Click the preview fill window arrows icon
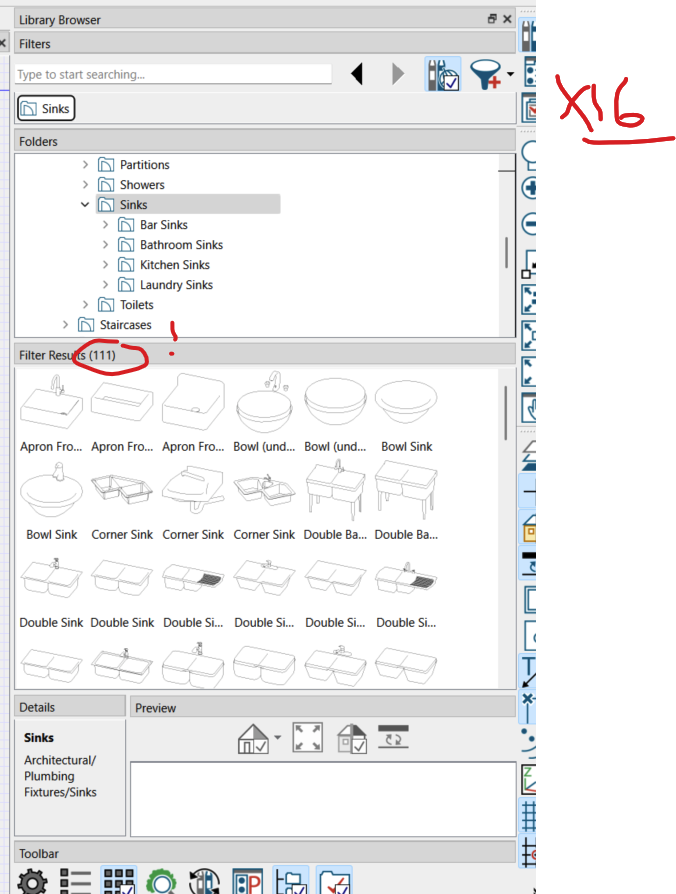676x894 pixels. (x=307, y=738)
